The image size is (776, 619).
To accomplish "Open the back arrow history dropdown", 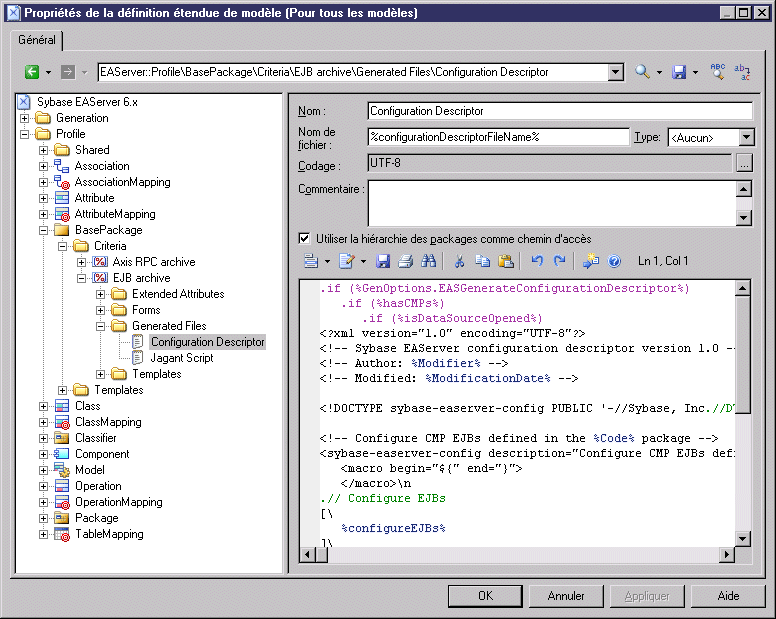I will click(x=48, y=73).
